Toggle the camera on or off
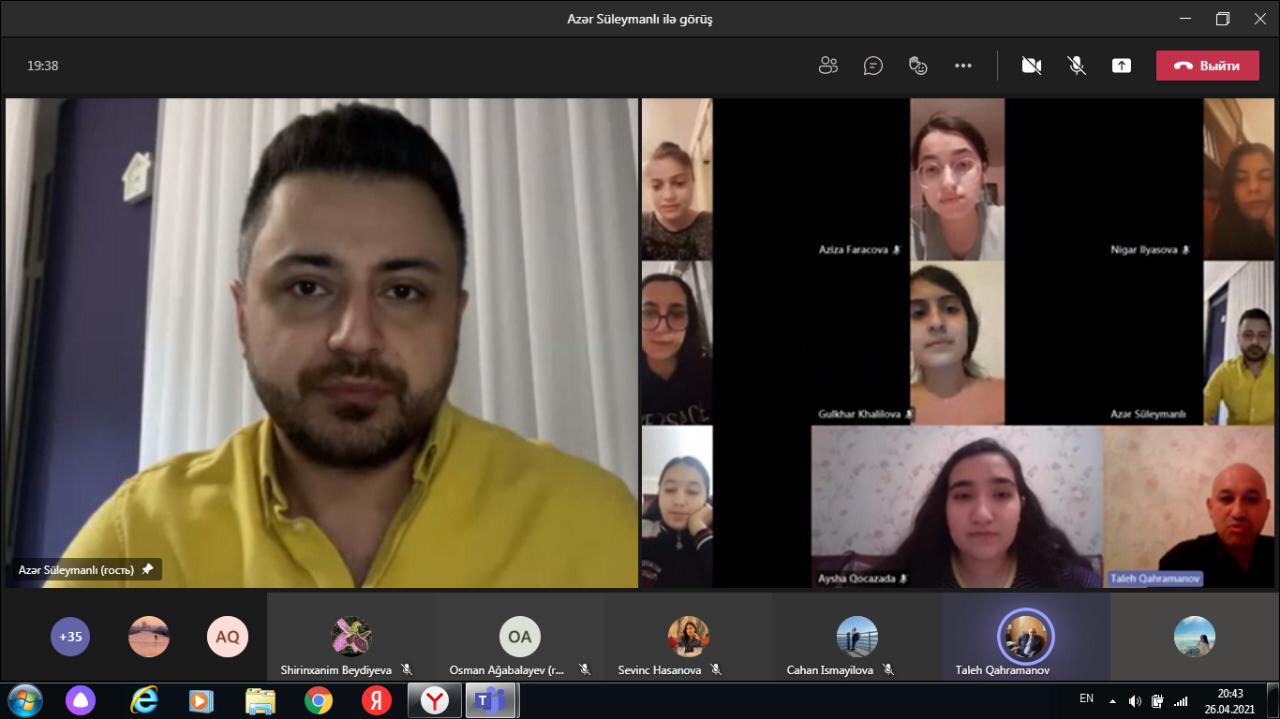Viewport: 1280px width, 719px height. coord(1031,66)
